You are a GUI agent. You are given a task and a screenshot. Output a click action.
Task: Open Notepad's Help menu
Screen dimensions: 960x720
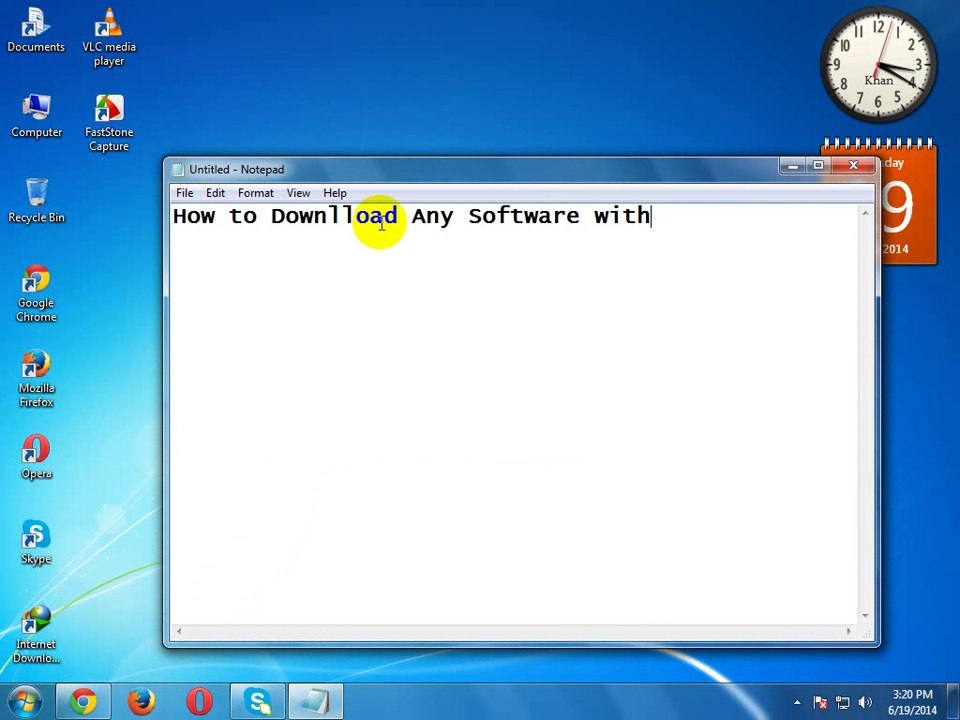coord(335,193)
